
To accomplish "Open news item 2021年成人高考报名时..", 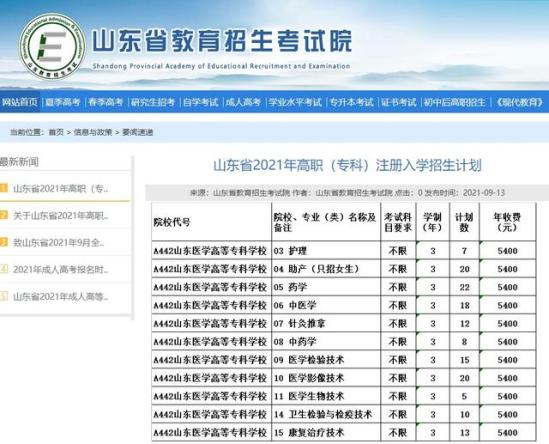I will tap(61, 269).
